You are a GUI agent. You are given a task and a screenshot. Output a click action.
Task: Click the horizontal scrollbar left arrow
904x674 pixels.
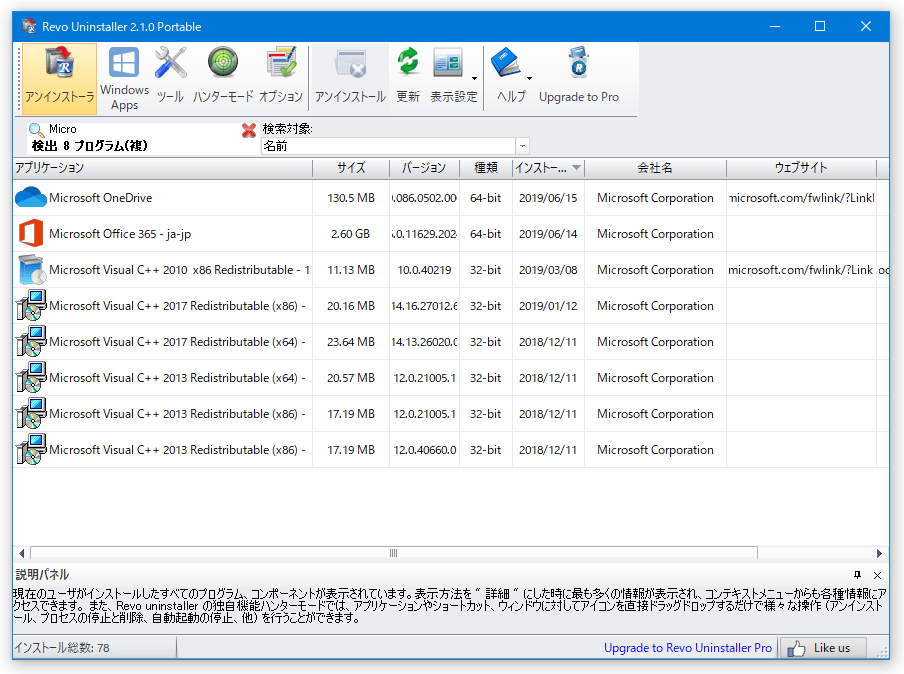click(21, 553)
